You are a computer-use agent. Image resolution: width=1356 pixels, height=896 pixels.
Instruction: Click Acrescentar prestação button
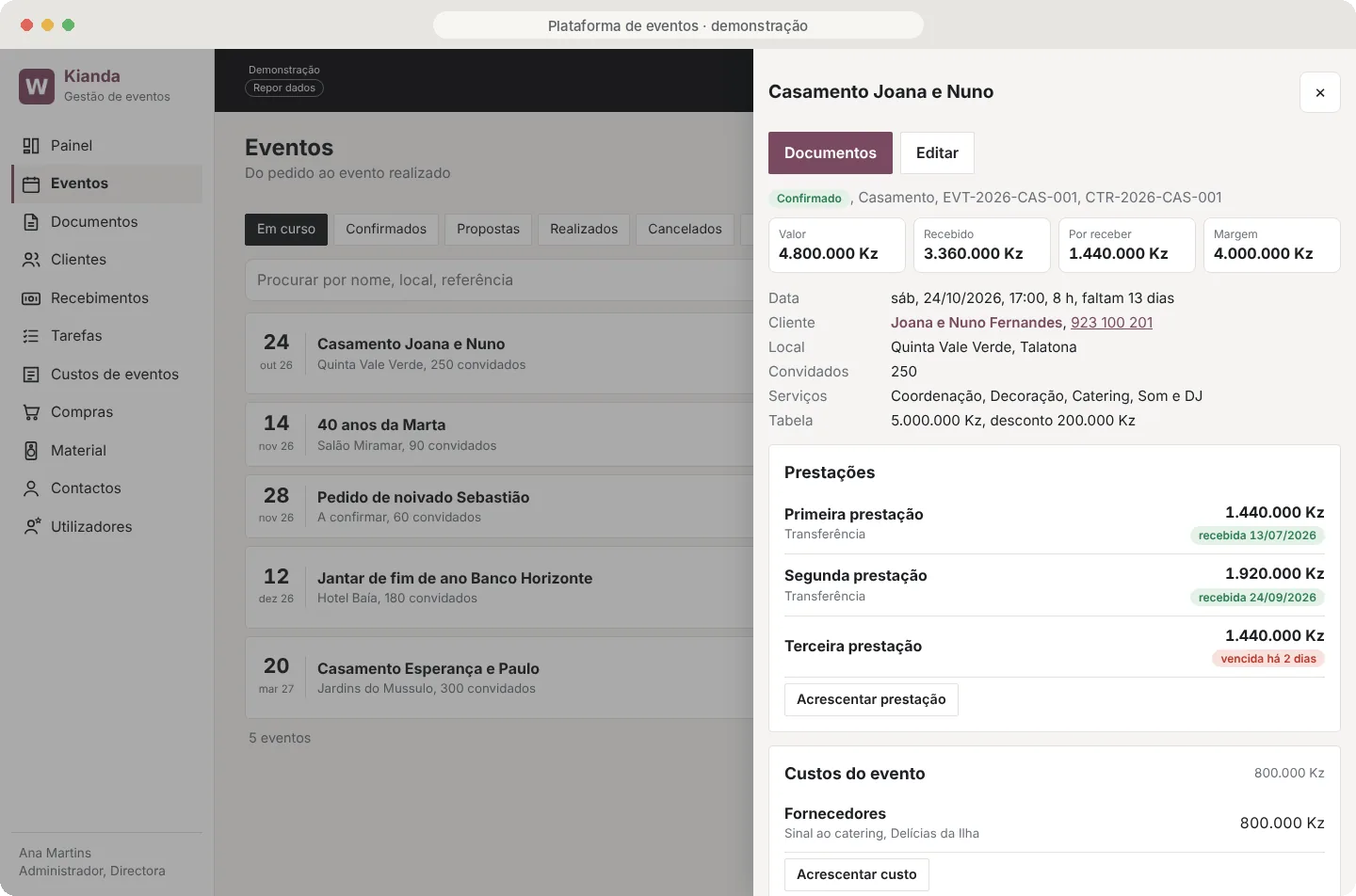(871, 699)
